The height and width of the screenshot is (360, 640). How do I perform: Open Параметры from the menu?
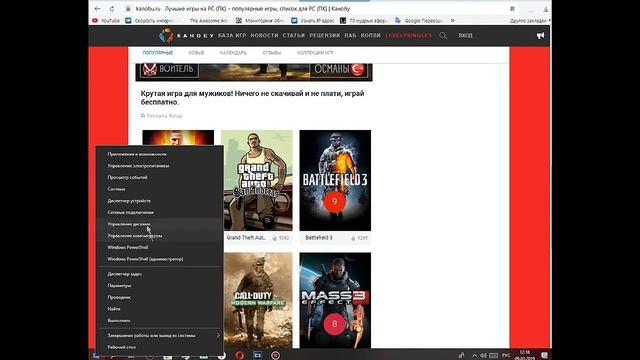point(160,286)
